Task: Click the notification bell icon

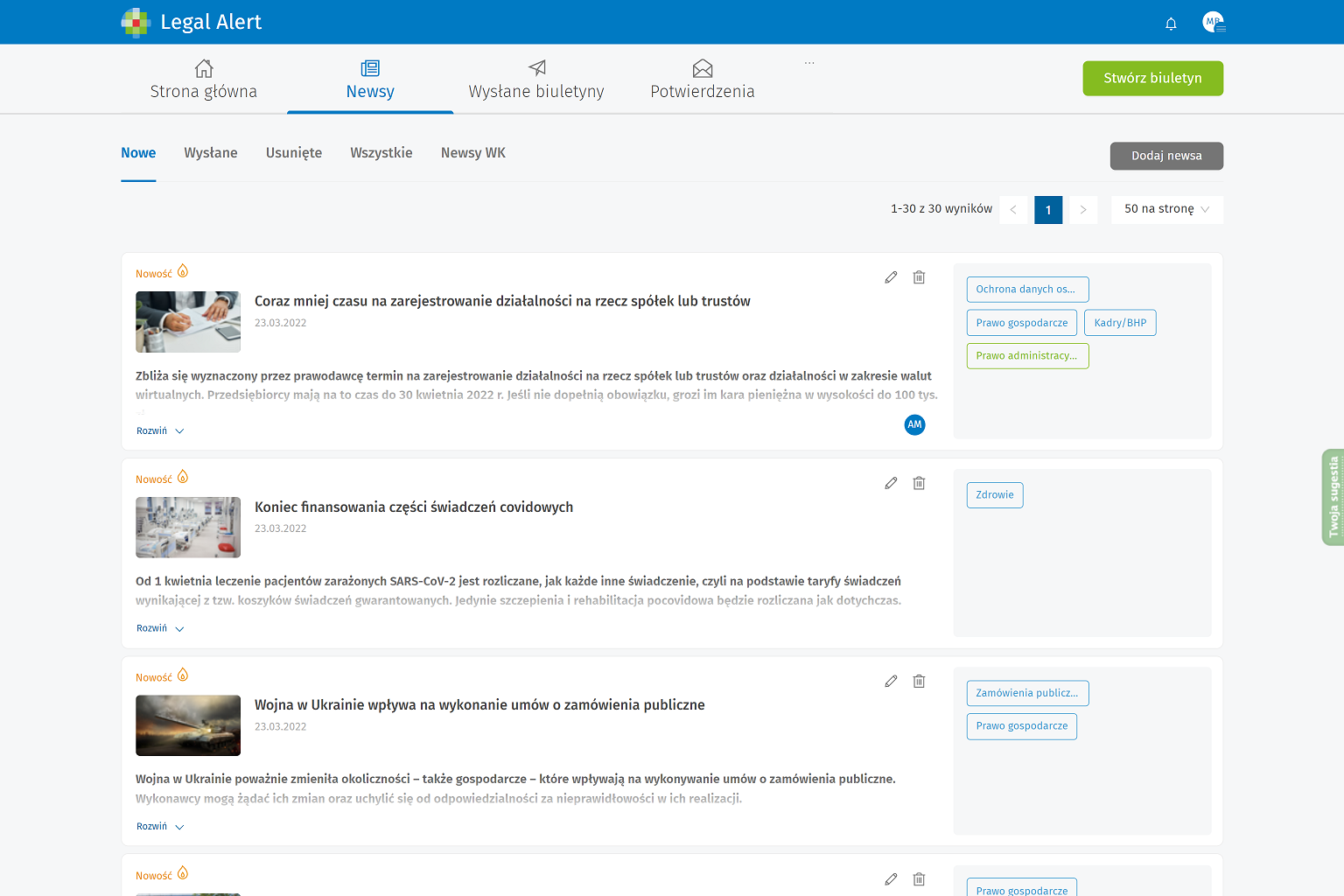Action: tap(1171, 24)
